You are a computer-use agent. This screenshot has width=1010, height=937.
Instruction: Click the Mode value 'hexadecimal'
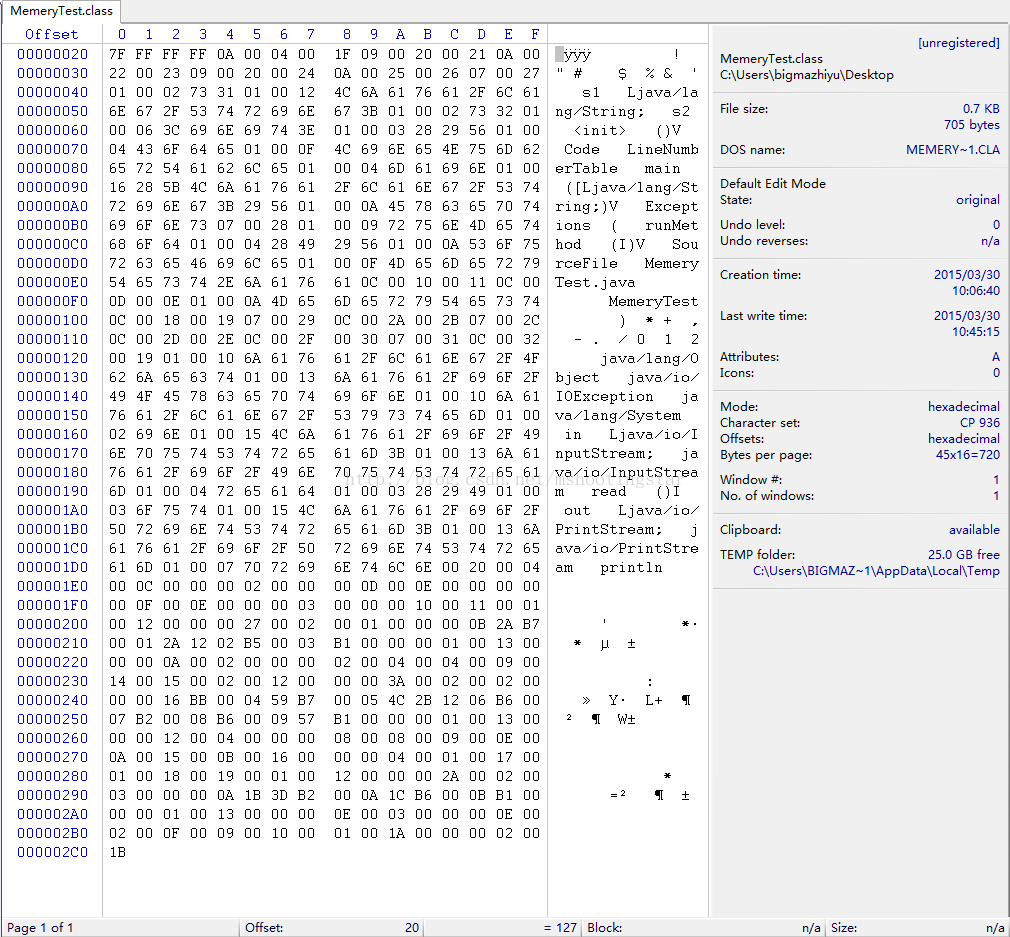click(964, 406)
